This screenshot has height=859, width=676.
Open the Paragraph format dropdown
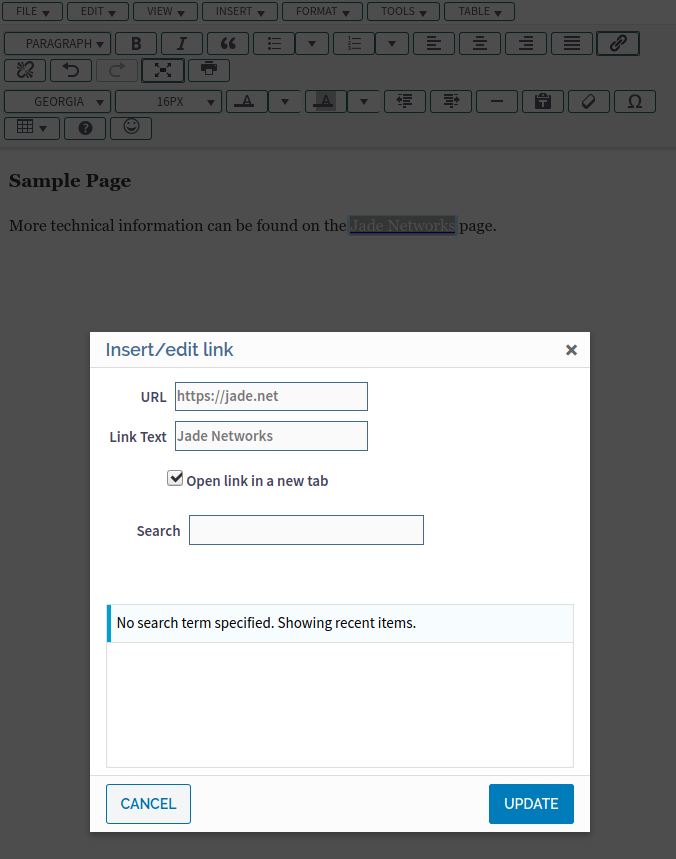pos(58,43)
